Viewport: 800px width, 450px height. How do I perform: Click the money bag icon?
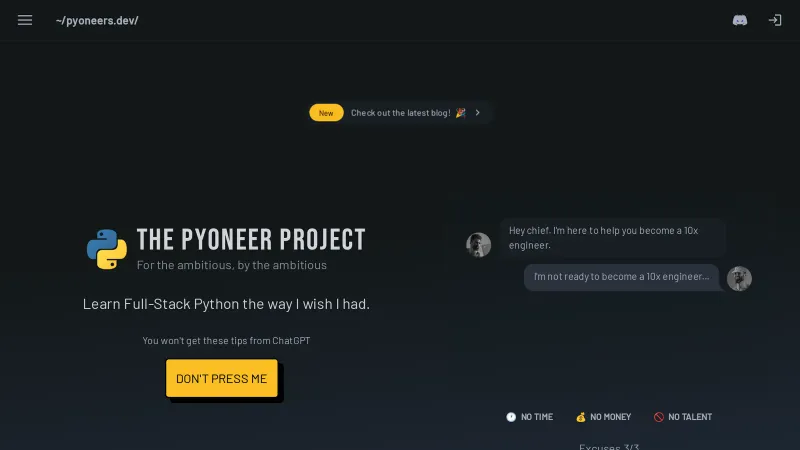580,417
